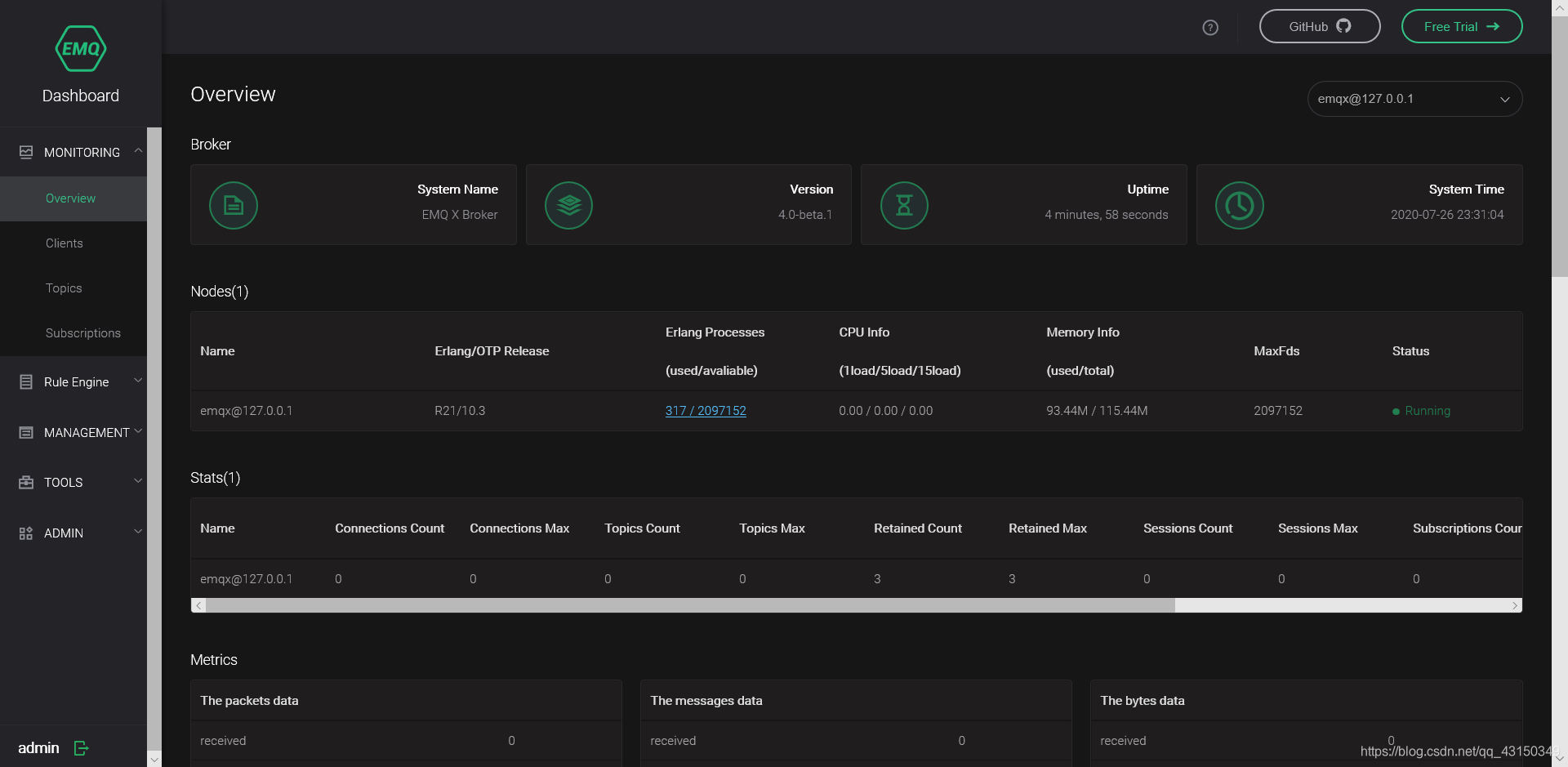Click the Topics Max column header
The width and height of the screenshot is (1568, 767).
[x=772, y=528]
